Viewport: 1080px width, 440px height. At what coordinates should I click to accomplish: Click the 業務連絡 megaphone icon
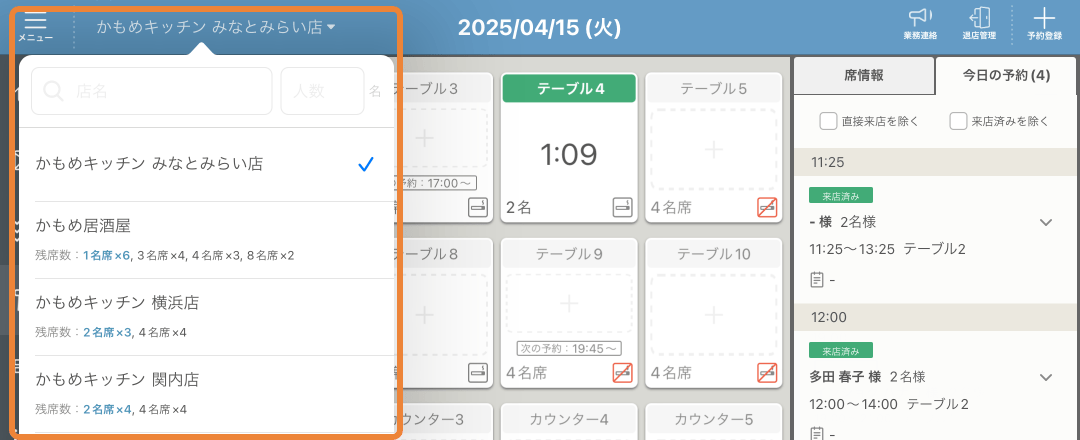(918, 20)
